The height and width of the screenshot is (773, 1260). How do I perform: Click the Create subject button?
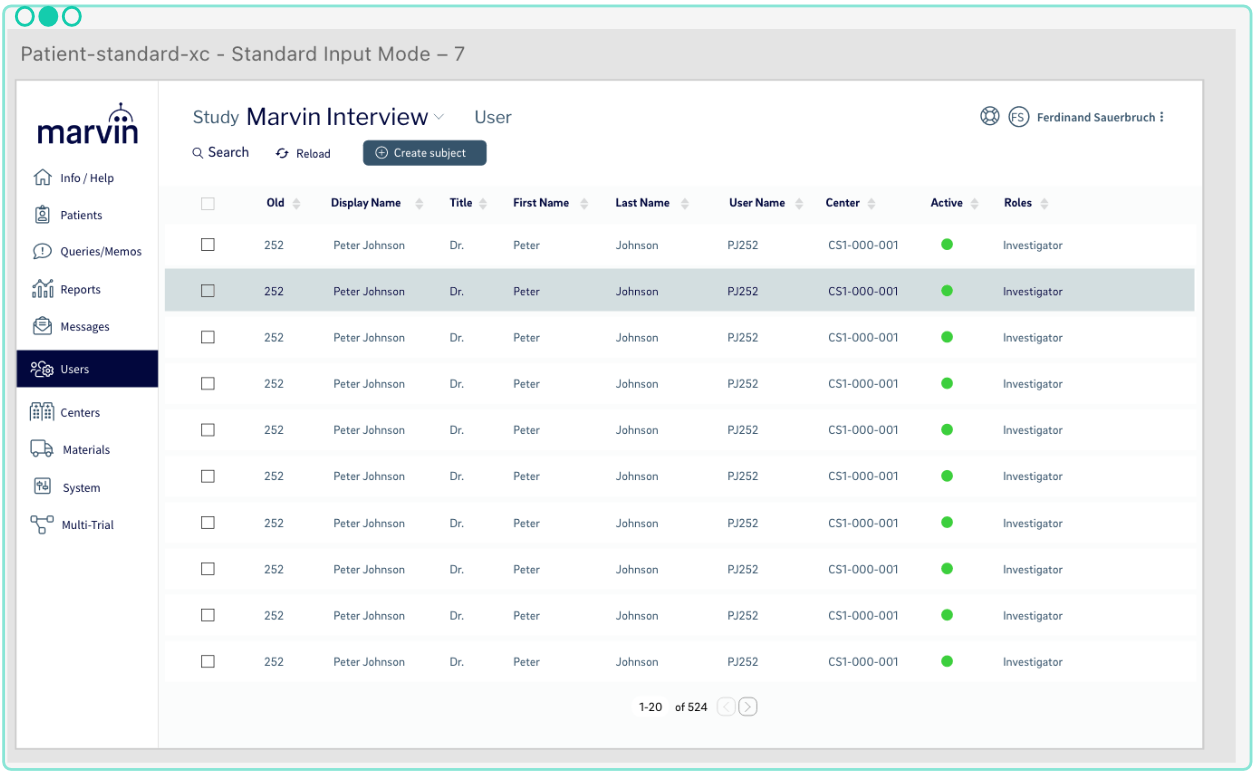(424, 153)
